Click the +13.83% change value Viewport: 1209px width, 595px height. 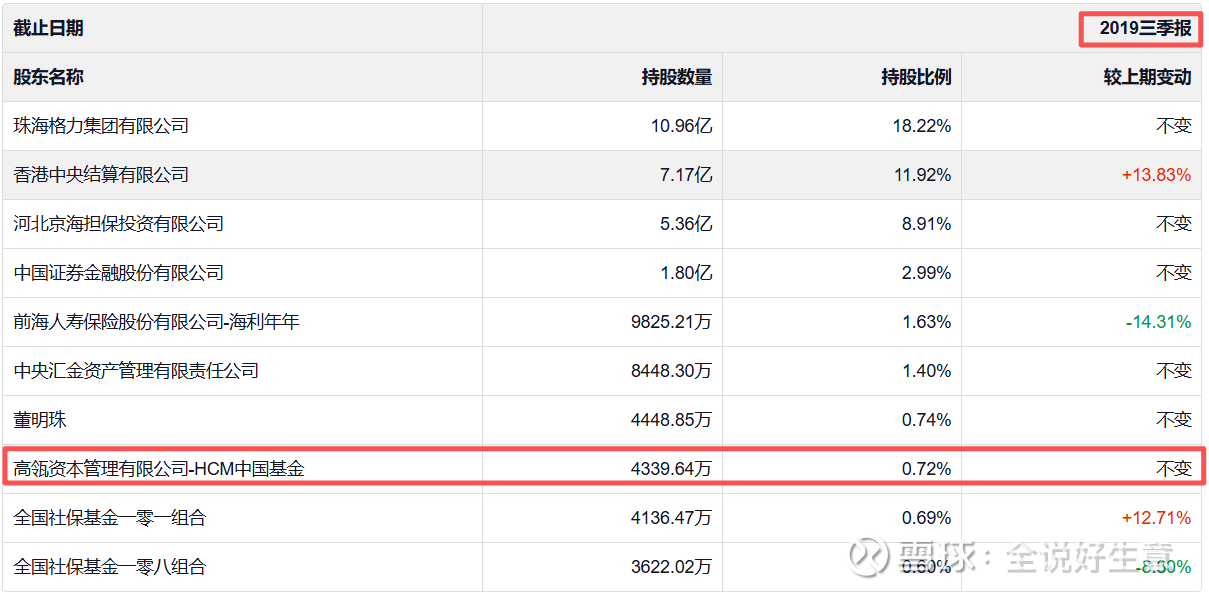[1156, 175]
